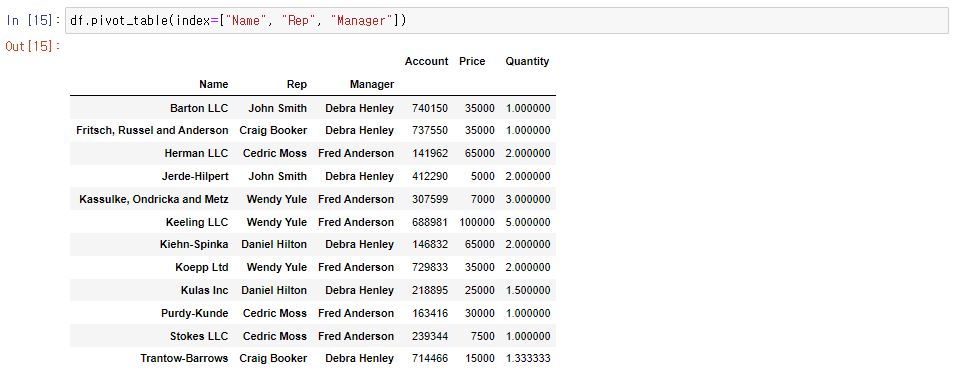Viewport: 956px width, 375px height.
Task: Click the Price column header
Action: pyautogui.click(x=472, y=62)
